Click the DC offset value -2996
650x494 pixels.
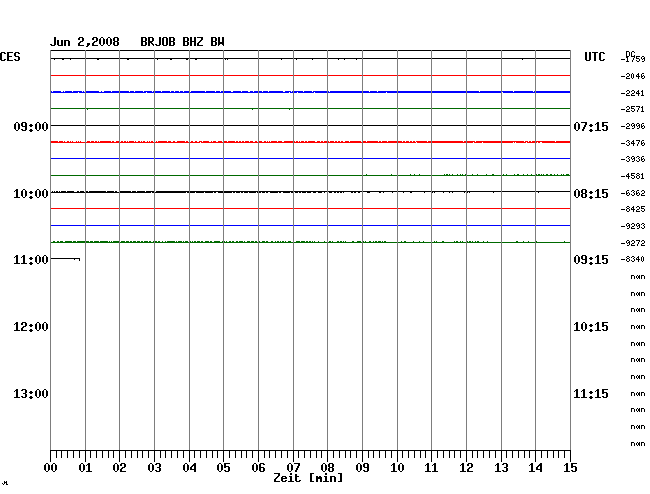[x=633, y=126]
